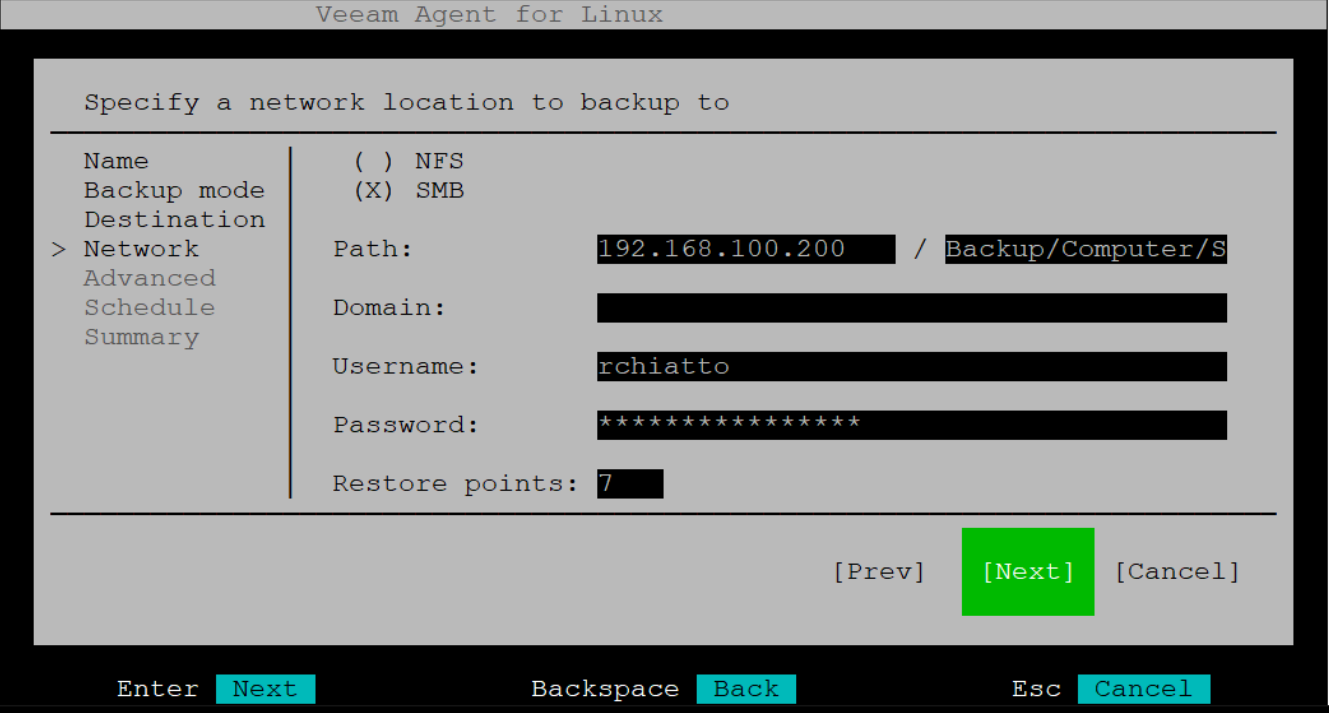Viewport: 1329px width, 713px height.
Task: Click the Domain: label
Action: coord(389,308)
